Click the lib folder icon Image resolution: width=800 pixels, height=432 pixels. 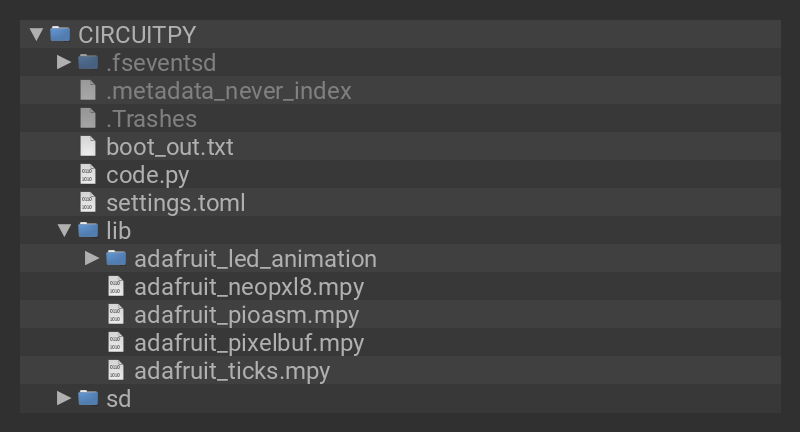(x=88, y=230)
